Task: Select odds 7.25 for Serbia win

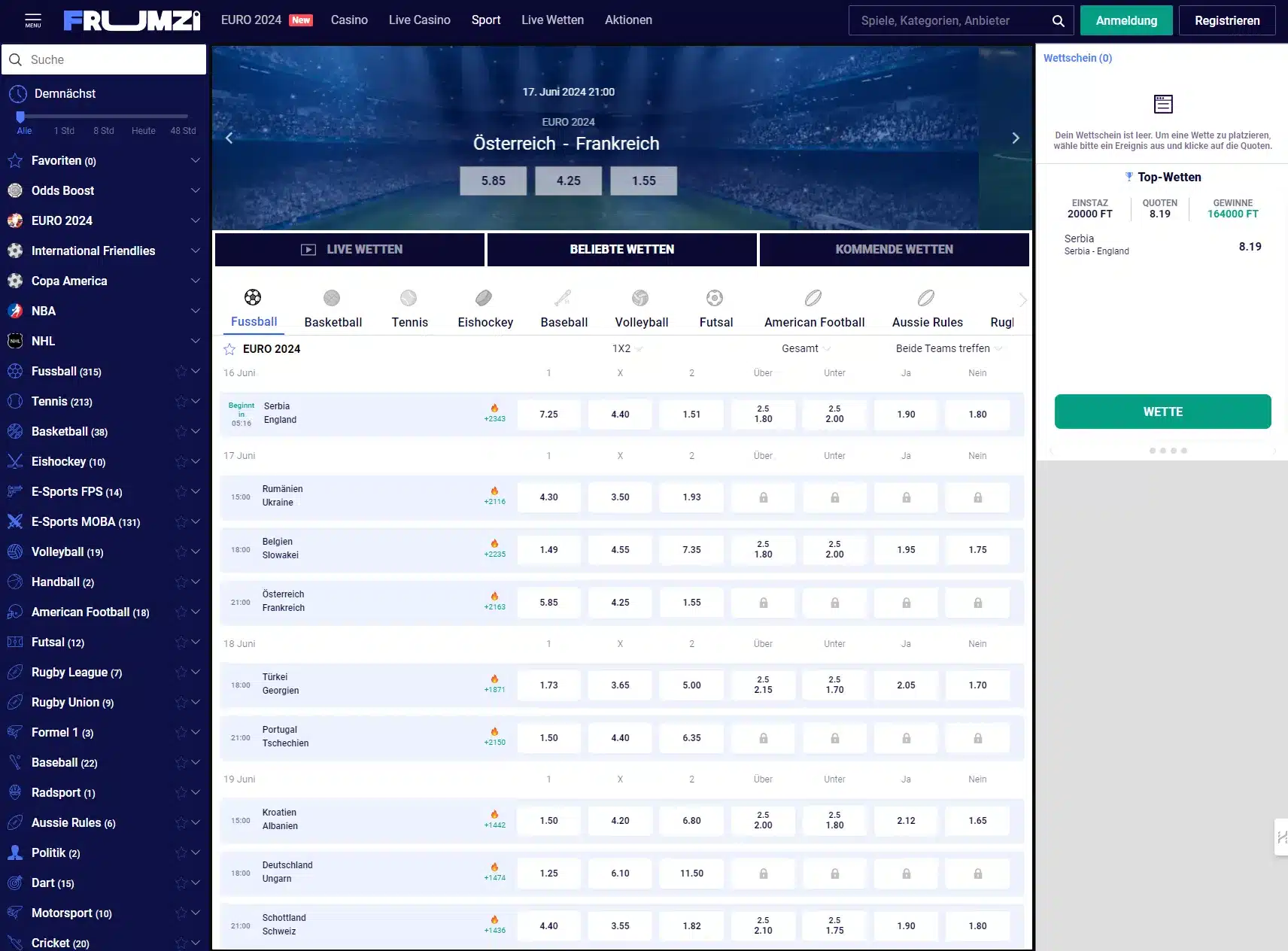Action: [548, 414]
